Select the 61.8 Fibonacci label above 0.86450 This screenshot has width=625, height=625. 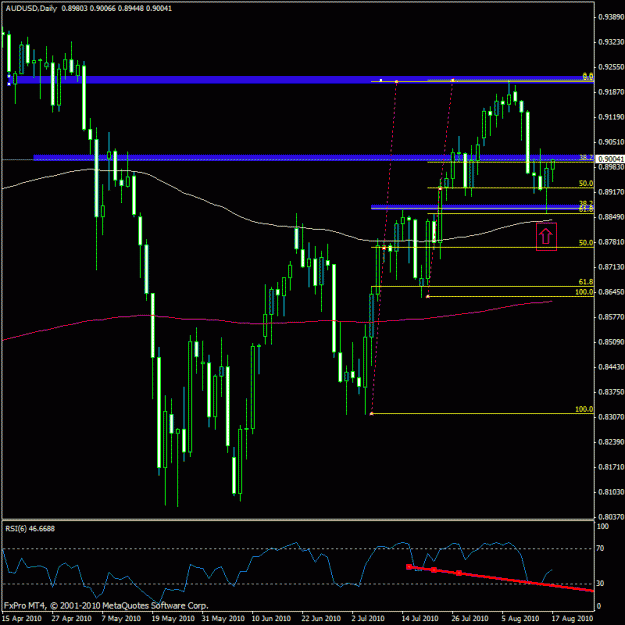(x=586, y=282)
